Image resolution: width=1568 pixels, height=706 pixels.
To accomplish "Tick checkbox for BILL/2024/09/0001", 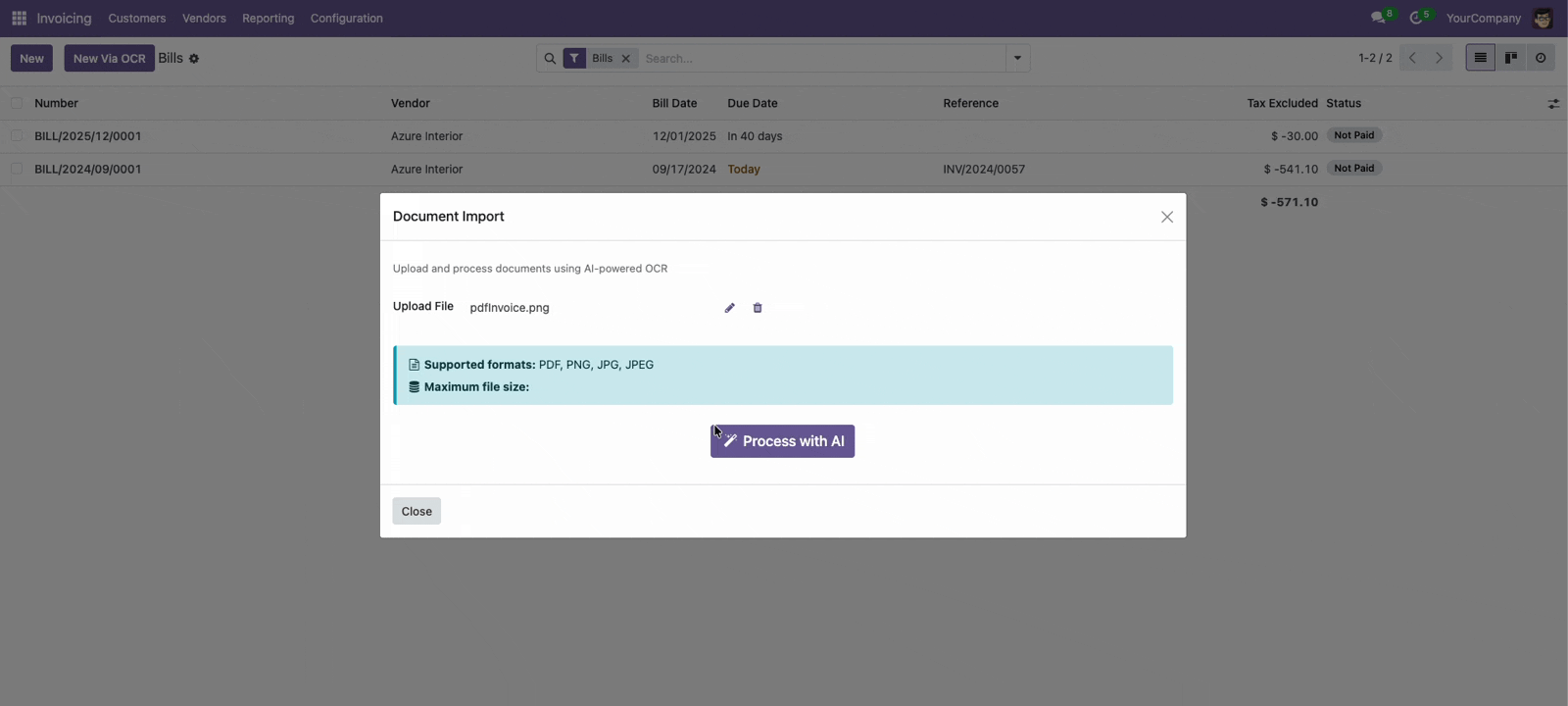I will point(17,169).
